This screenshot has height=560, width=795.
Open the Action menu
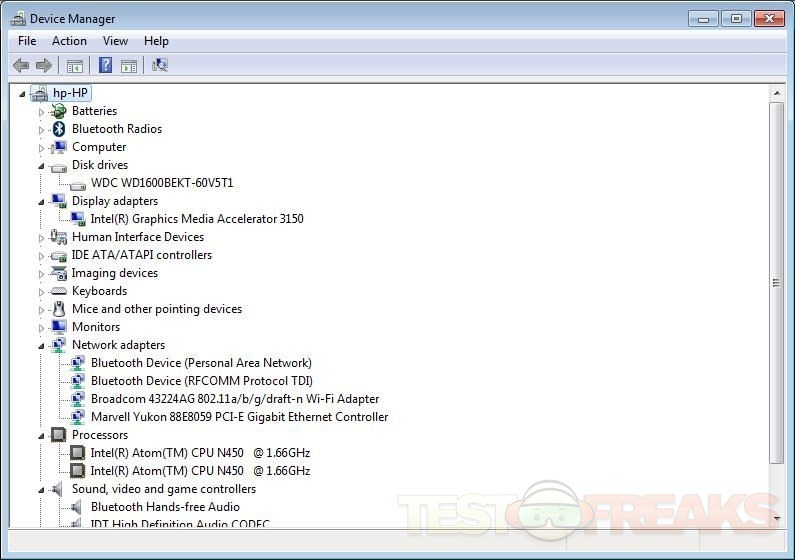coord(69,41)
